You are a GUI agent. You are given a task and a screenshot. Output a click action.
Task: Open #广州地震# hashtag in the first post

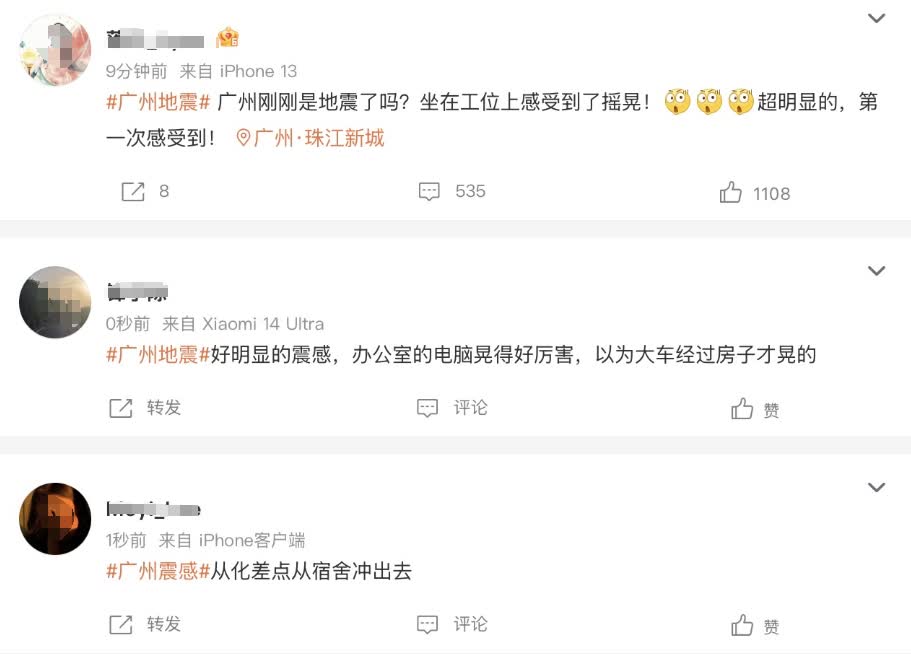tap(158, 103)
